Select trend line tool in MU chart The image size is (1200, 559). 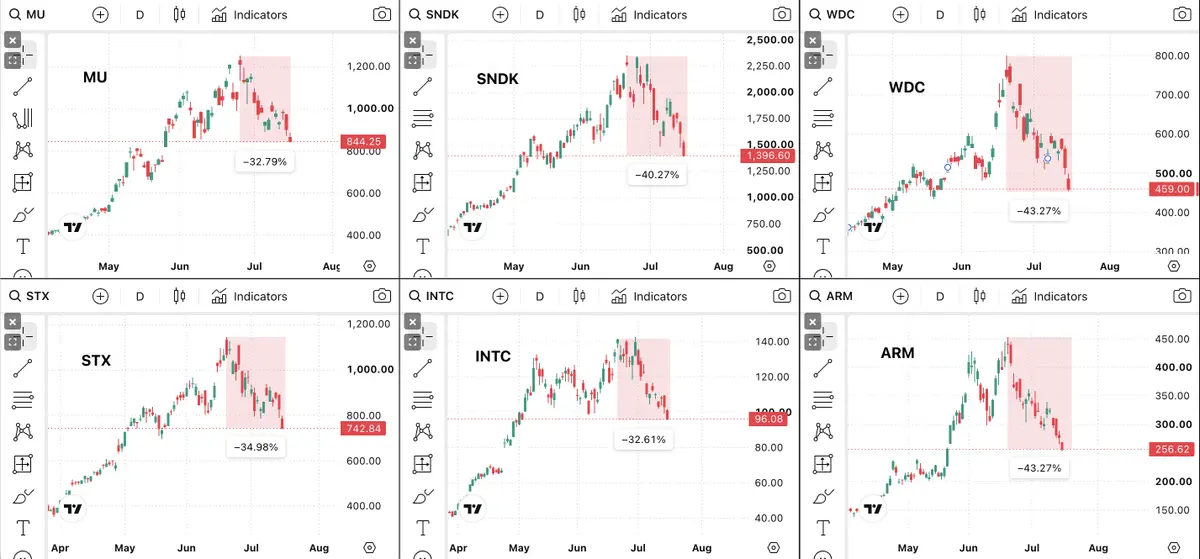(22, 86)
